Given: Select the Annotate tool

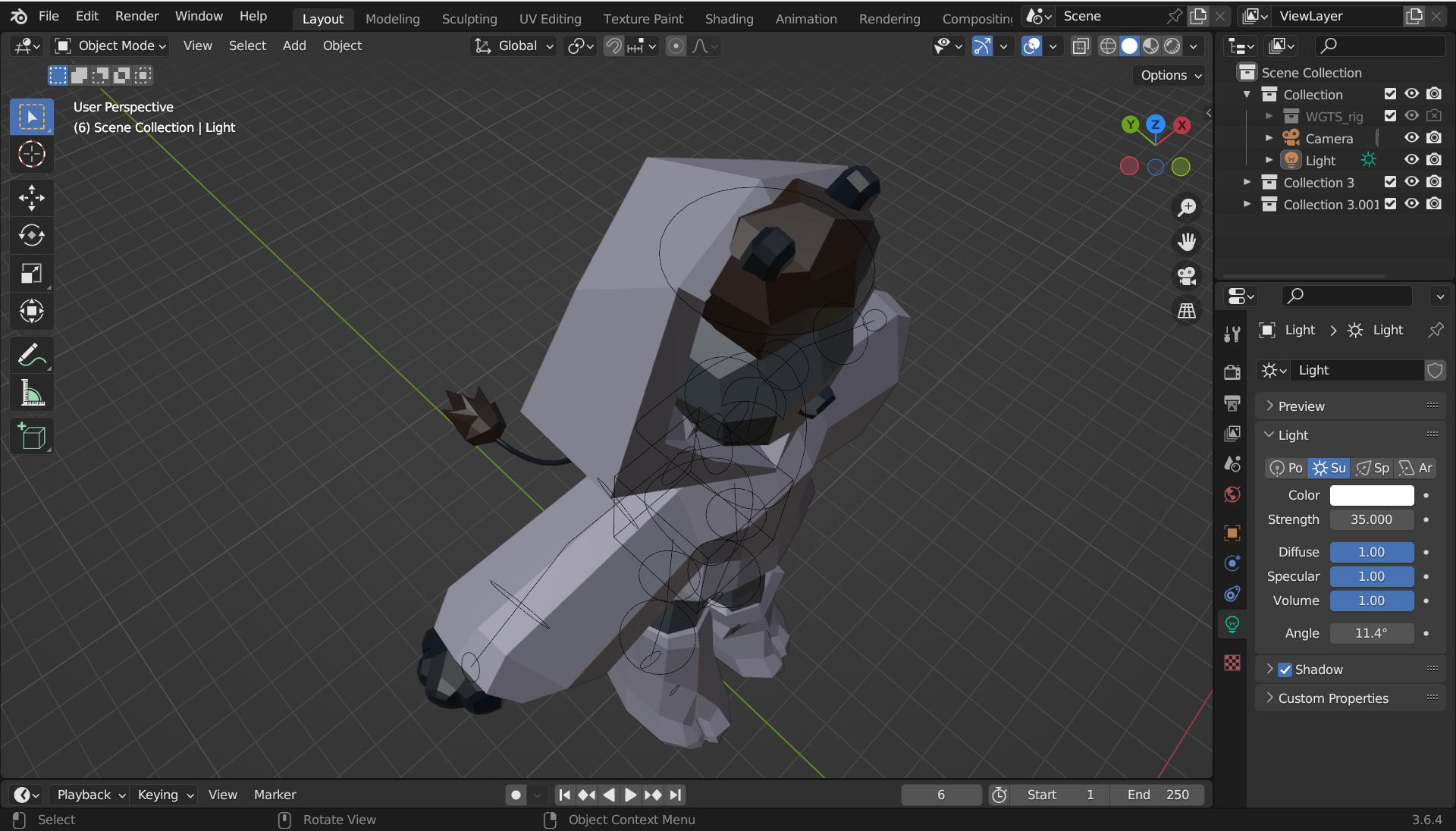Looking at the screenshot, I should [x=32, y=355].
